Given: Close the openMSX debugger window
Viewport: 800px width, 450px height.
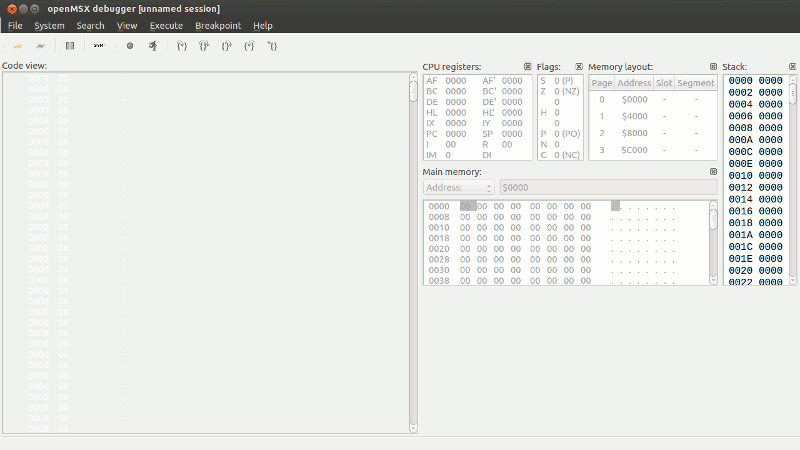Looking at the screenshot, I should tap(12, 9).
